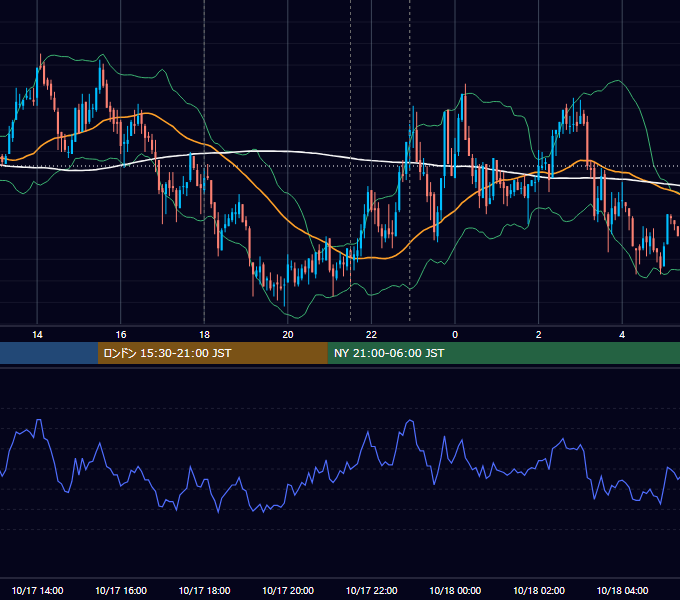Click the blue session bar before London
Viewport: 680px width, 600px height.
49,353
